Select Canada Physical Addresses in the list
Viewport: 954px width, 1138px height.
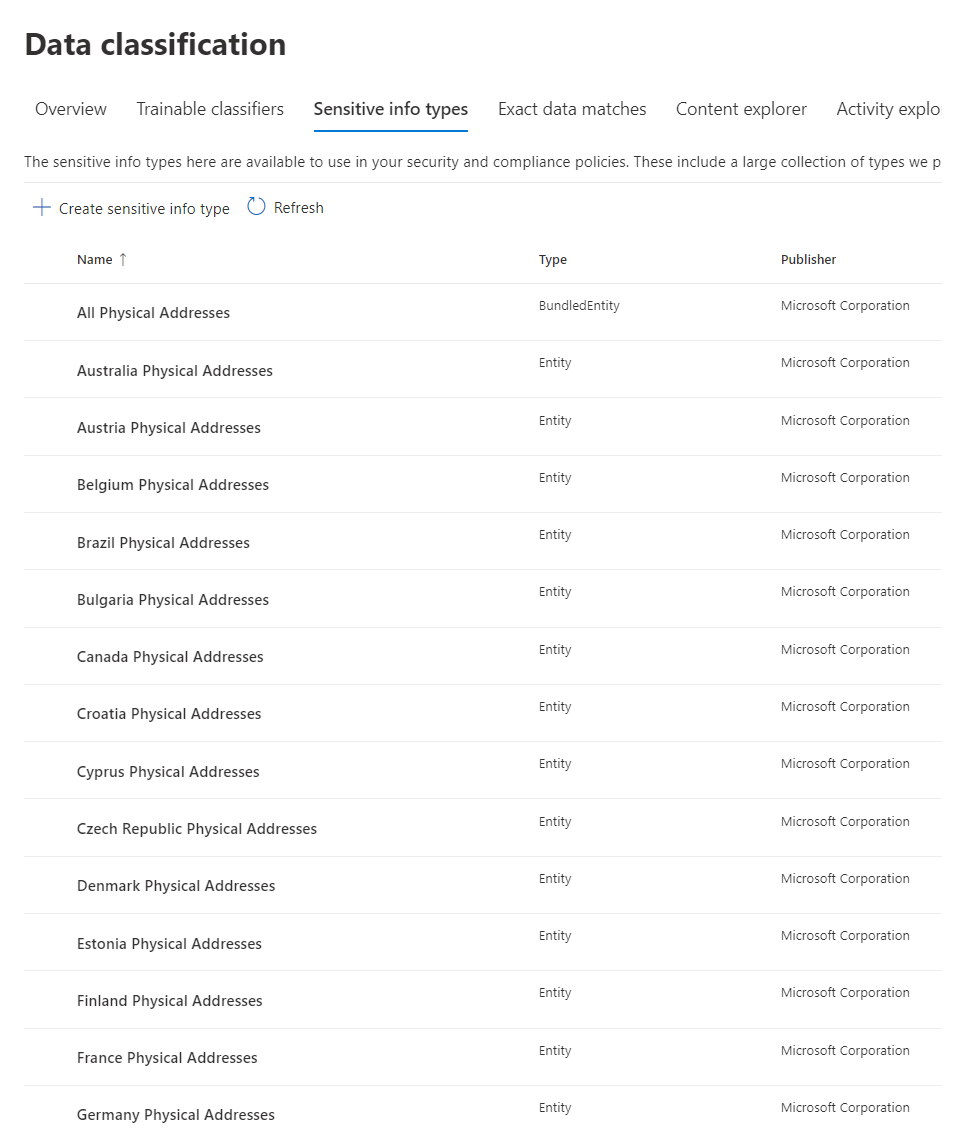170,657
